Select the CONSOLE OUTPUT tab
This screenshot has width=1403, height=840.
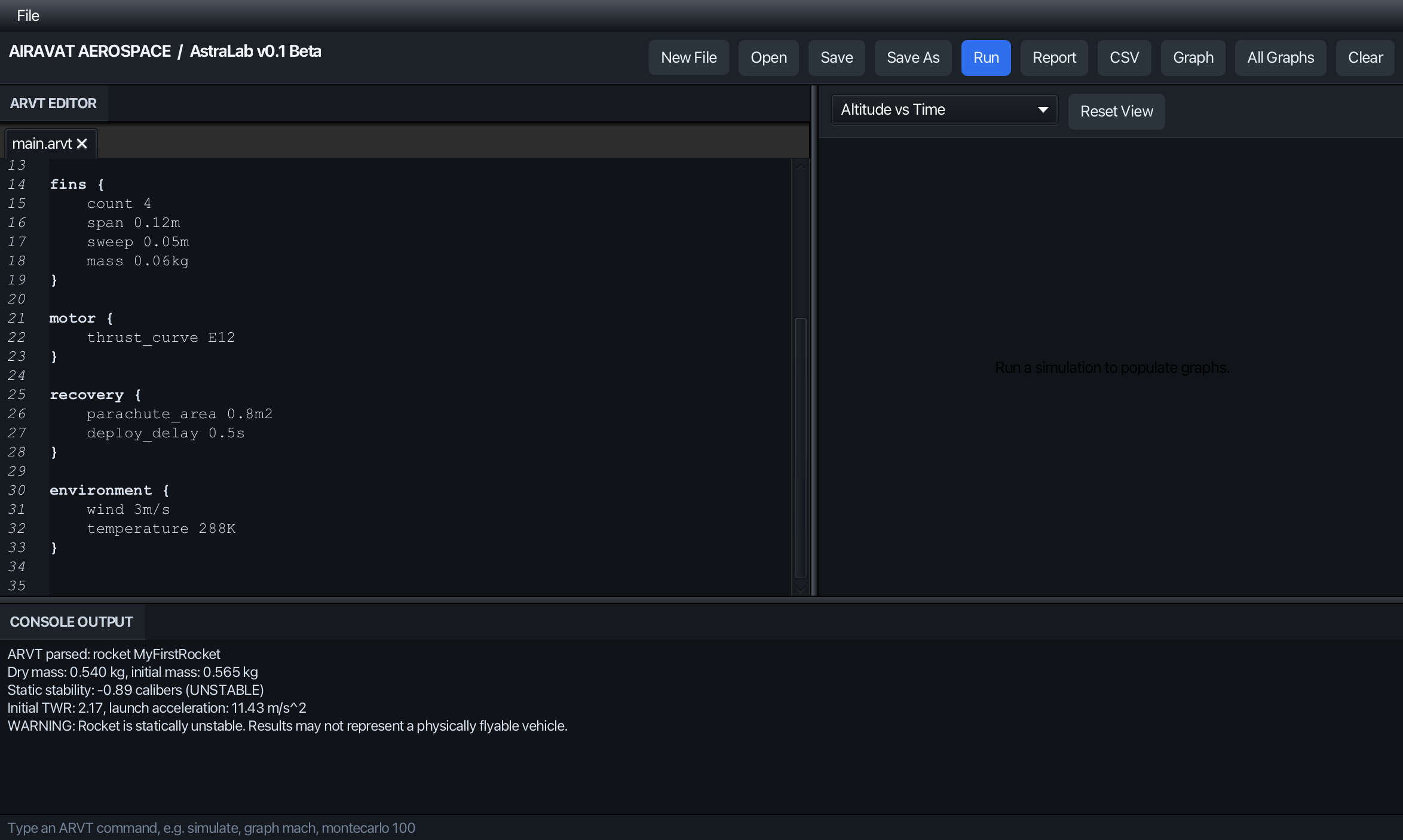[72, 622]
